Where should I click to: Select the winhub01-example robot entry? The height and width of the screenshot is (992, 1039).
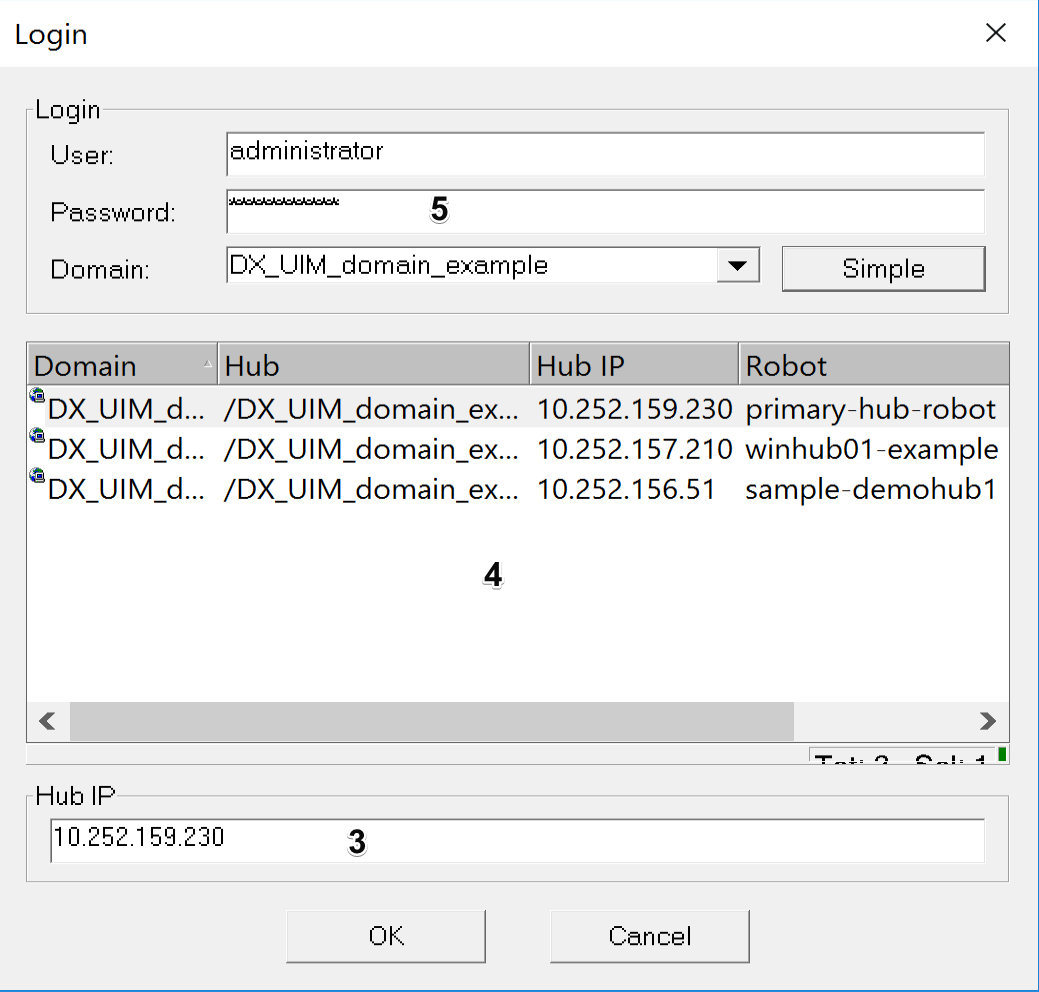tap(871, 449)
